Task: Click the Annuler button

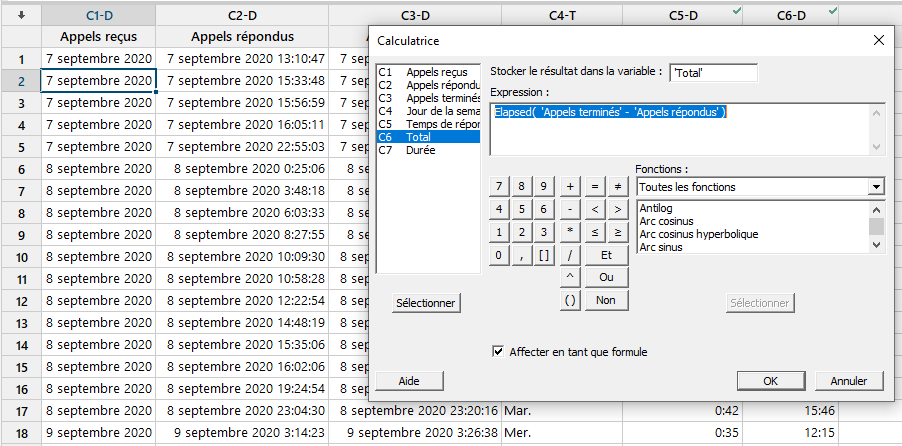Action: pyautogui.click(x=849, y=381)
